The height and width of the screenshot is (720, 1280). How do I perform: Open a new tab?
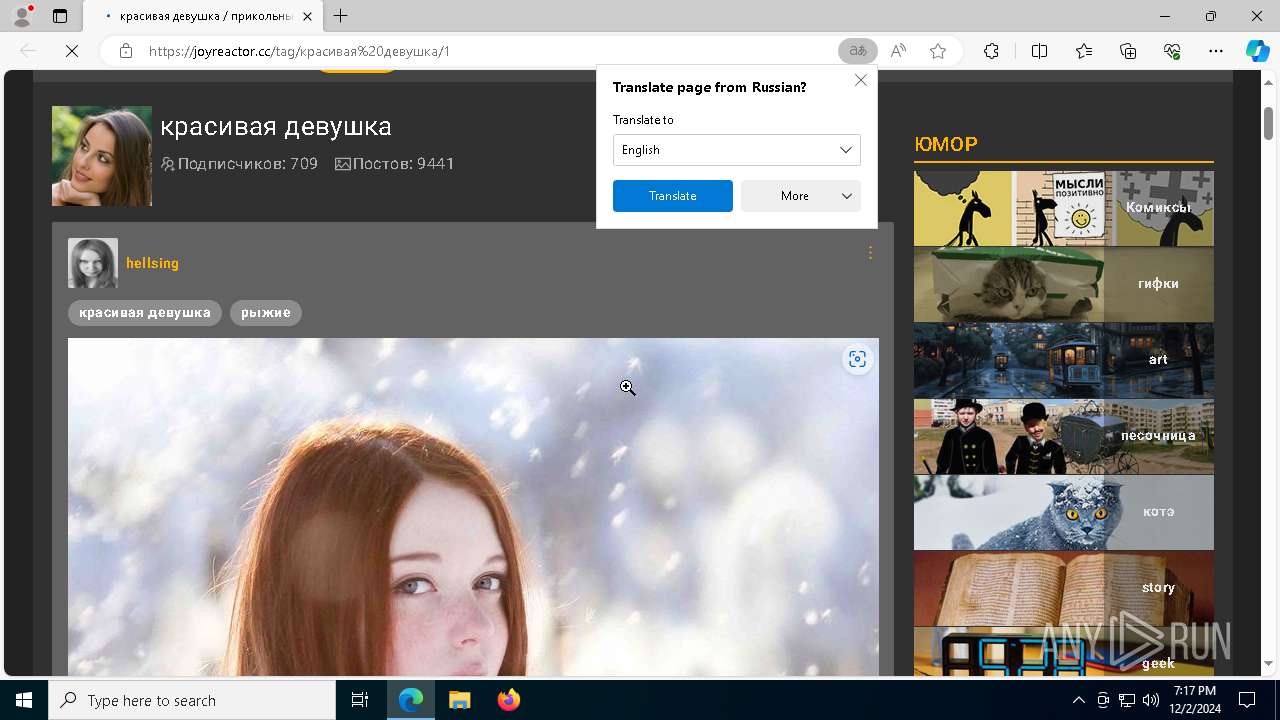341,16
